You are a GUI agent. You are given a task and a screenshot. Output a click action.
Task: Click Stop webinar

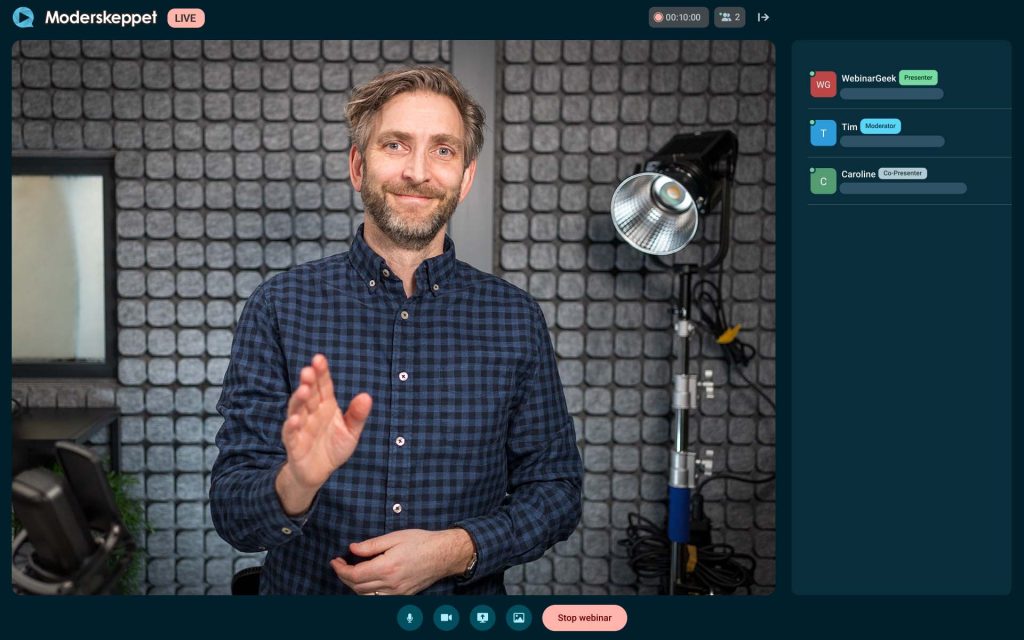(584, 618)
